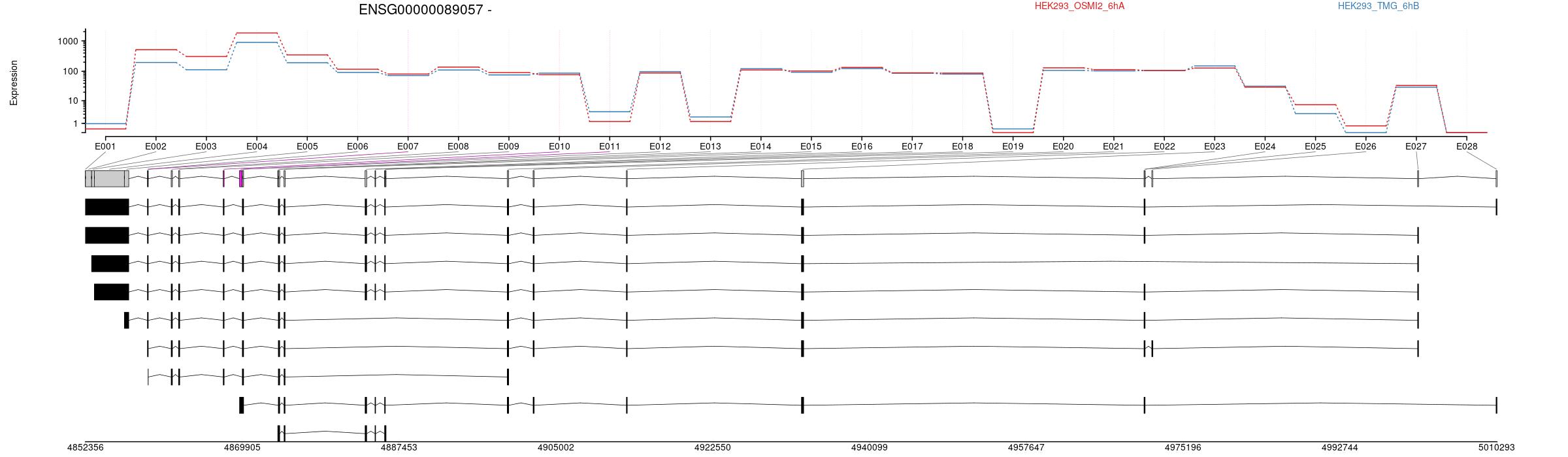Click the ENSG00000089057 gene title
This screenshot has height=457, width=1568.
[425, 10]
